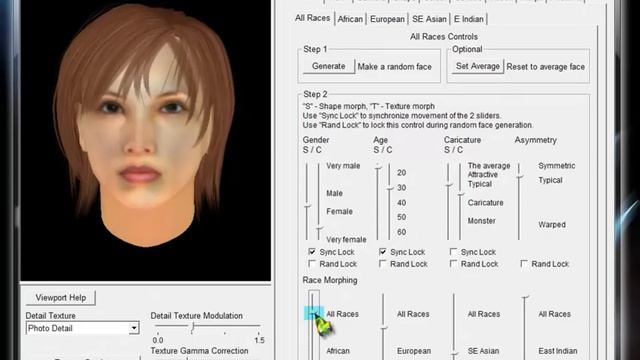
Task: Click the All Races–East Indian slider handle
Action: tap(525, 297)
